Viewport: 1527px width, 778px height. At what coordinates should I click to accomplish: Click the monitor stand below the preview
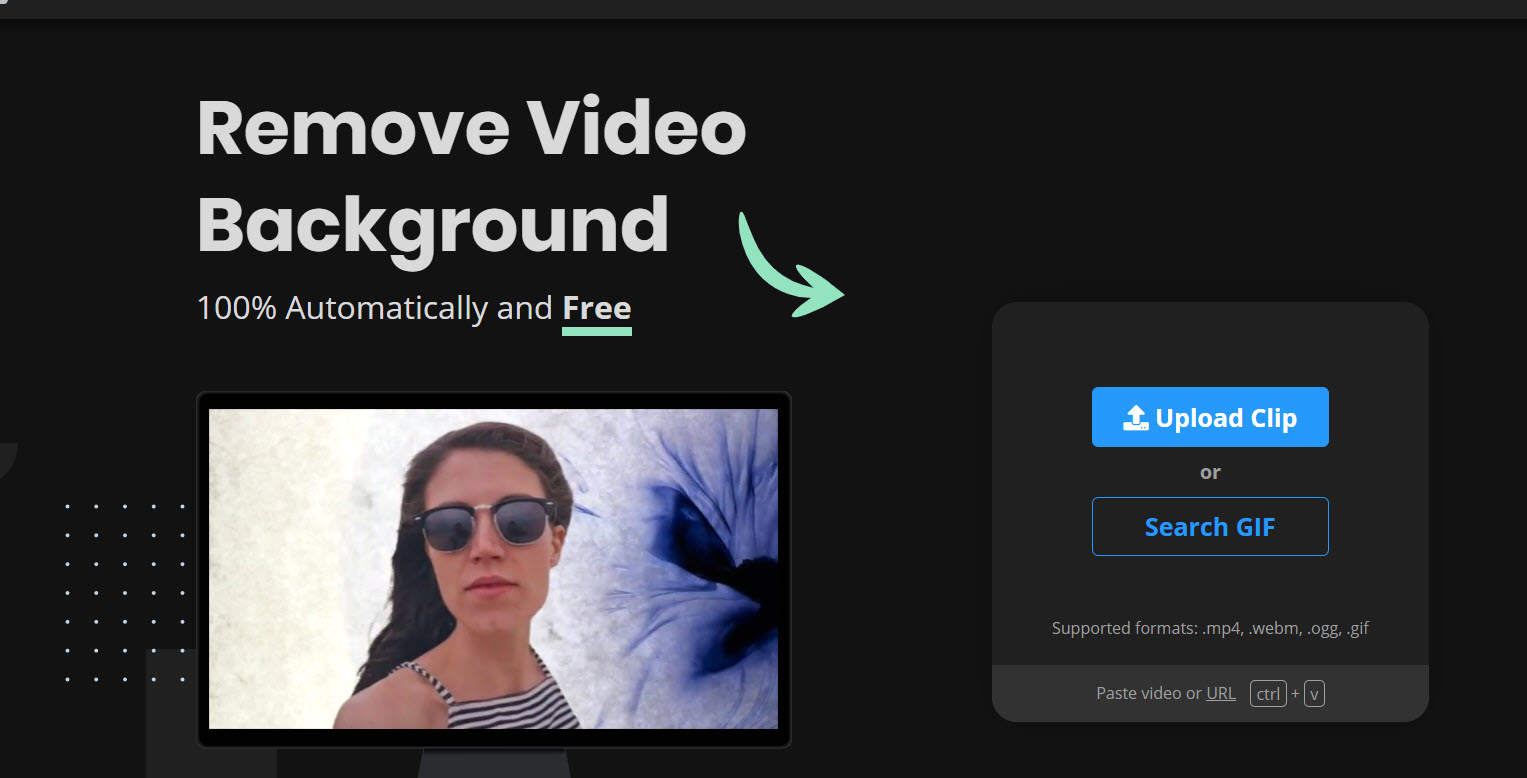493,763
